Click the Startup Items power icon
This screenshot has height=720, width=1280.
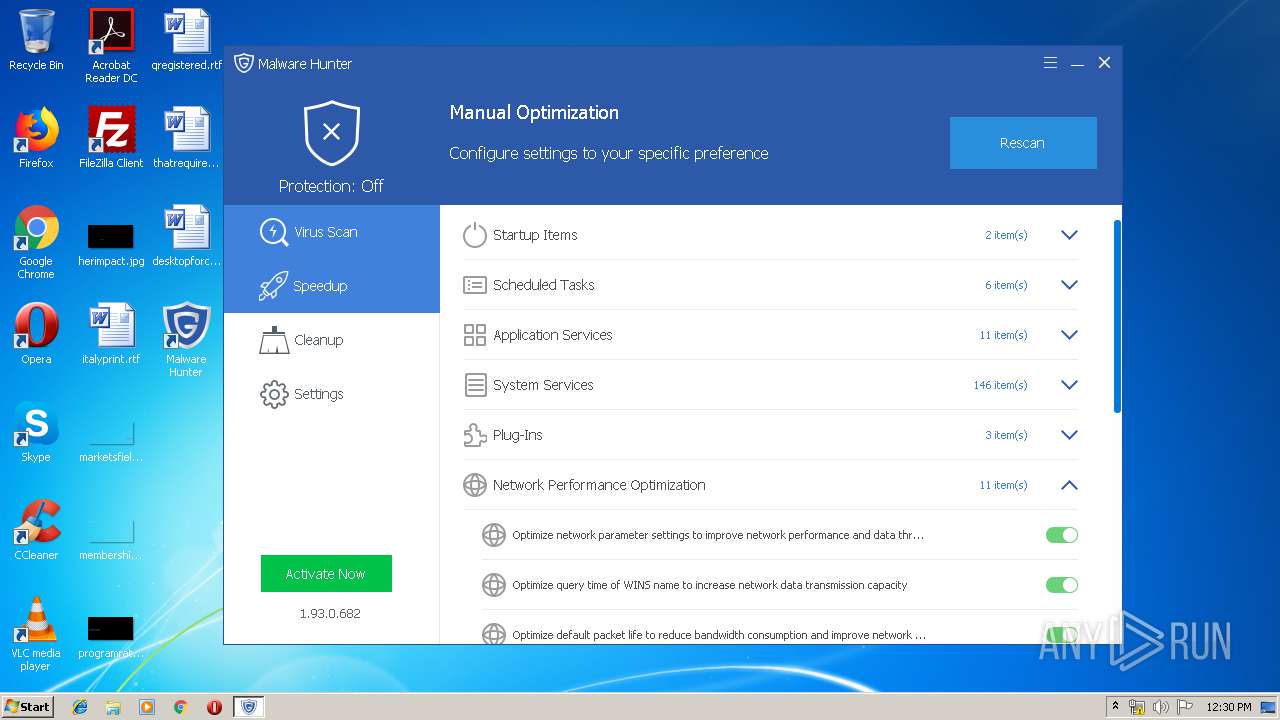pos(474,235)
